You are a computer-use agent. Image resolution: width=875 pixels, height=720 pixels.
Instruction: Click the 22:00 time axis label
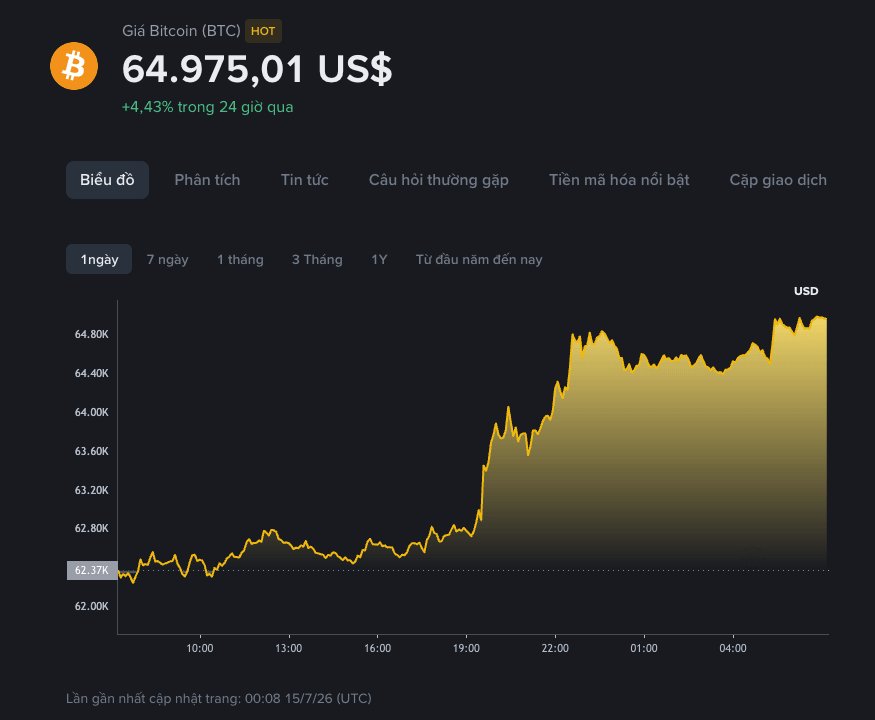point(555,648)
